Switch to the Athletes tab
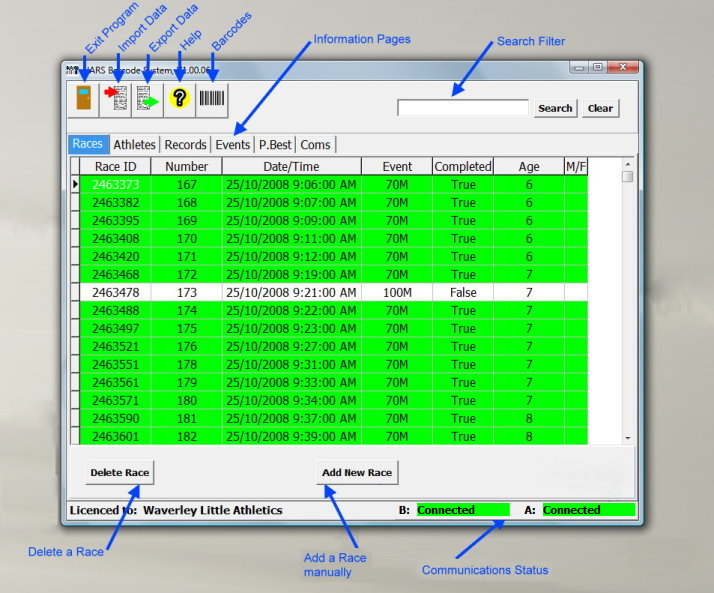 [x=134, y=145]
